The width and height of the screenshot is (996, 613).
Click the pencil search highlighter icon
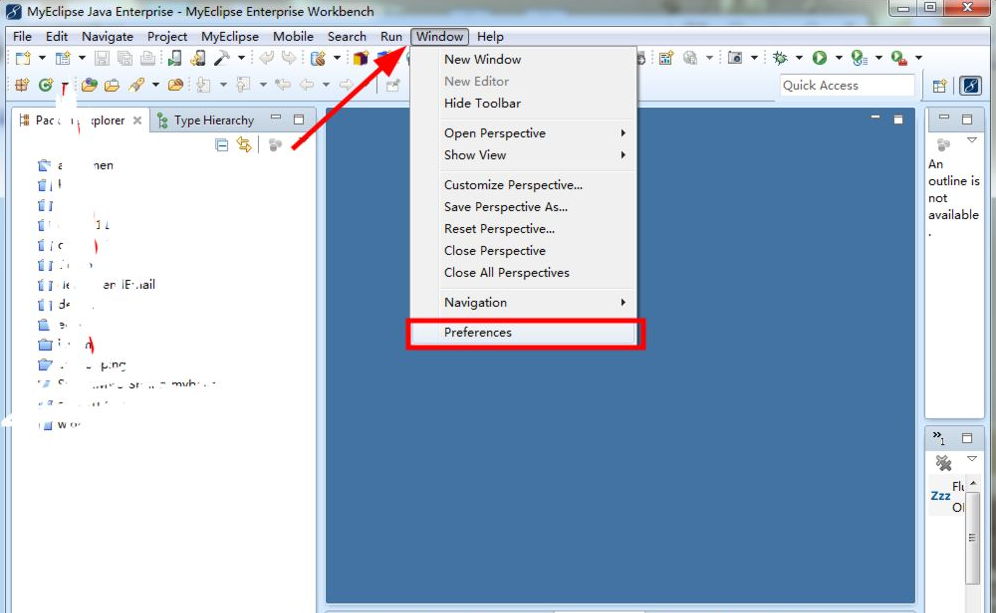(137, 84)
